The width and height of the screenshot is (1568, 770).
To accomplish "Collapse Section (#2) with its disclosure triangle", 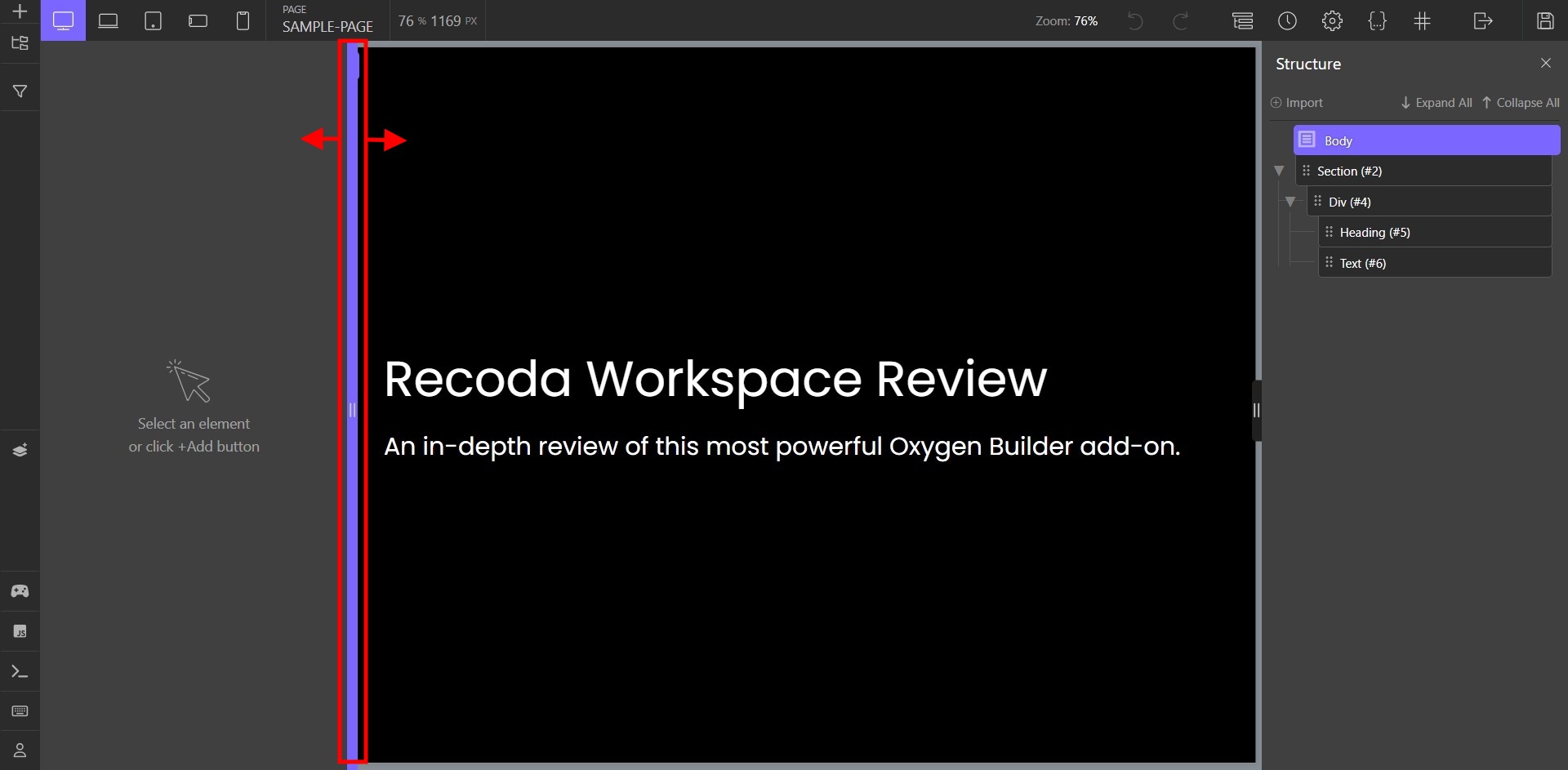I will coord(1279,171).
